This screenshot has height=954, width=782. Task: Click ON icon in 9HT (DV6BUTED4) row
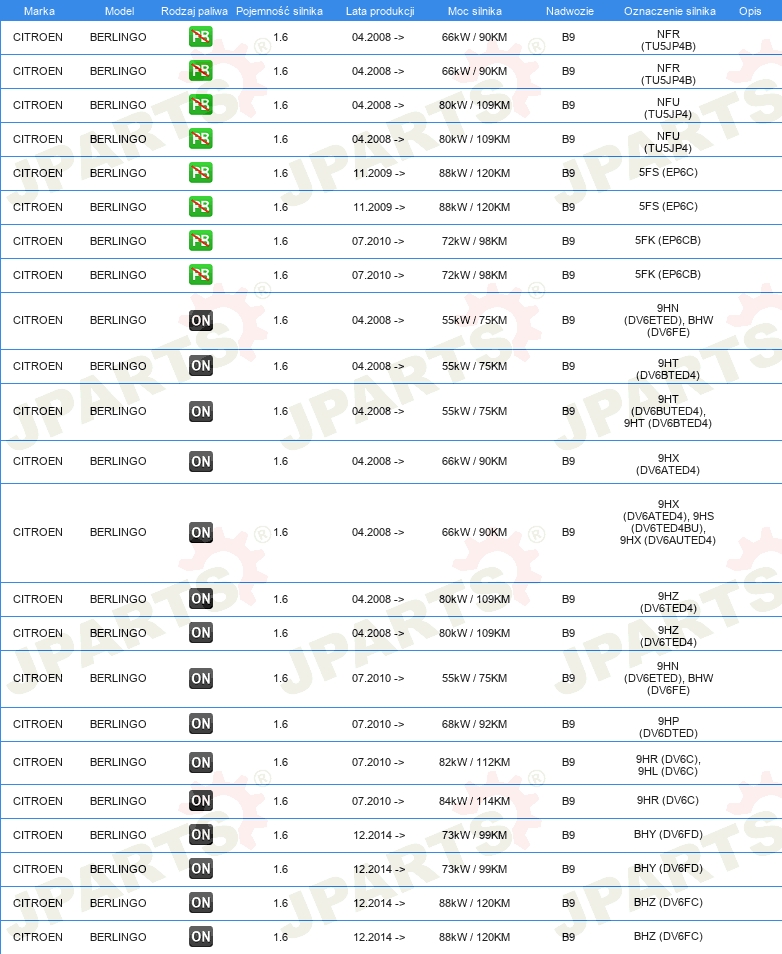click(201, 411)
